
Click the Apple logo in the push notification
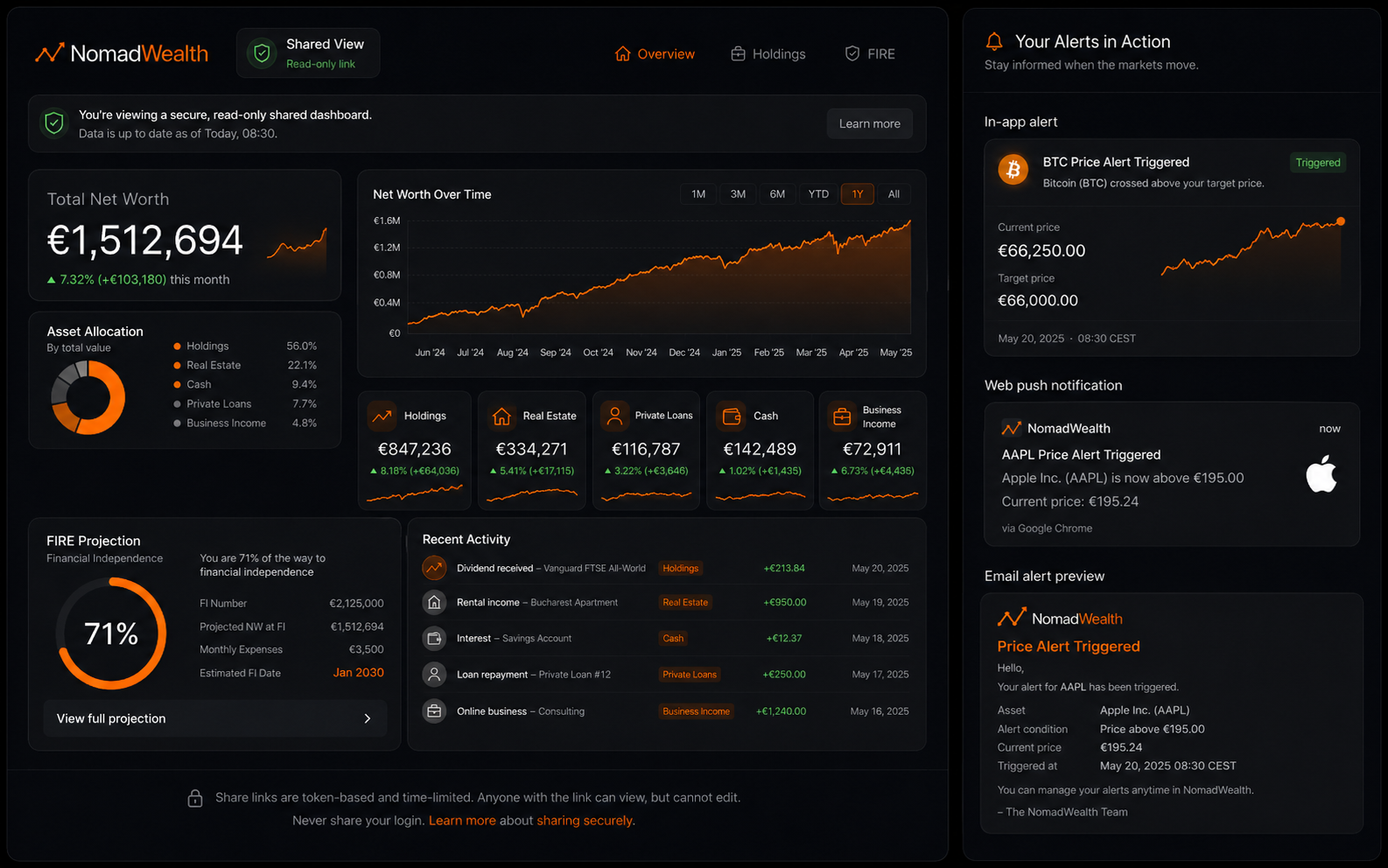[1321, 473]
